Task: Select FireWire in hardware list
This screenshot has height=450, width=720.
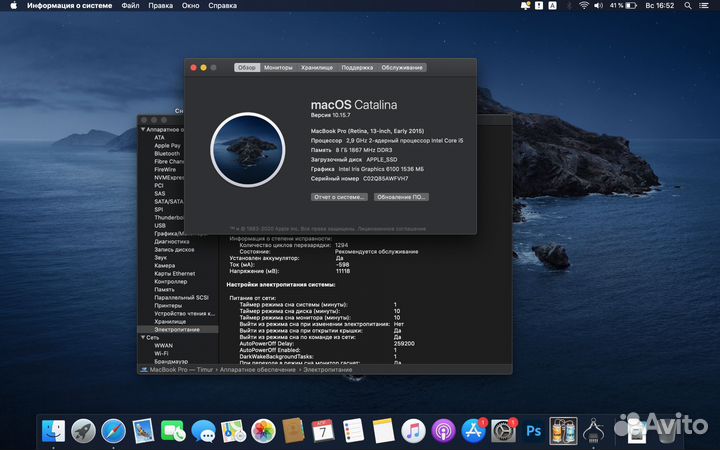Action: (x=165, y=169)
